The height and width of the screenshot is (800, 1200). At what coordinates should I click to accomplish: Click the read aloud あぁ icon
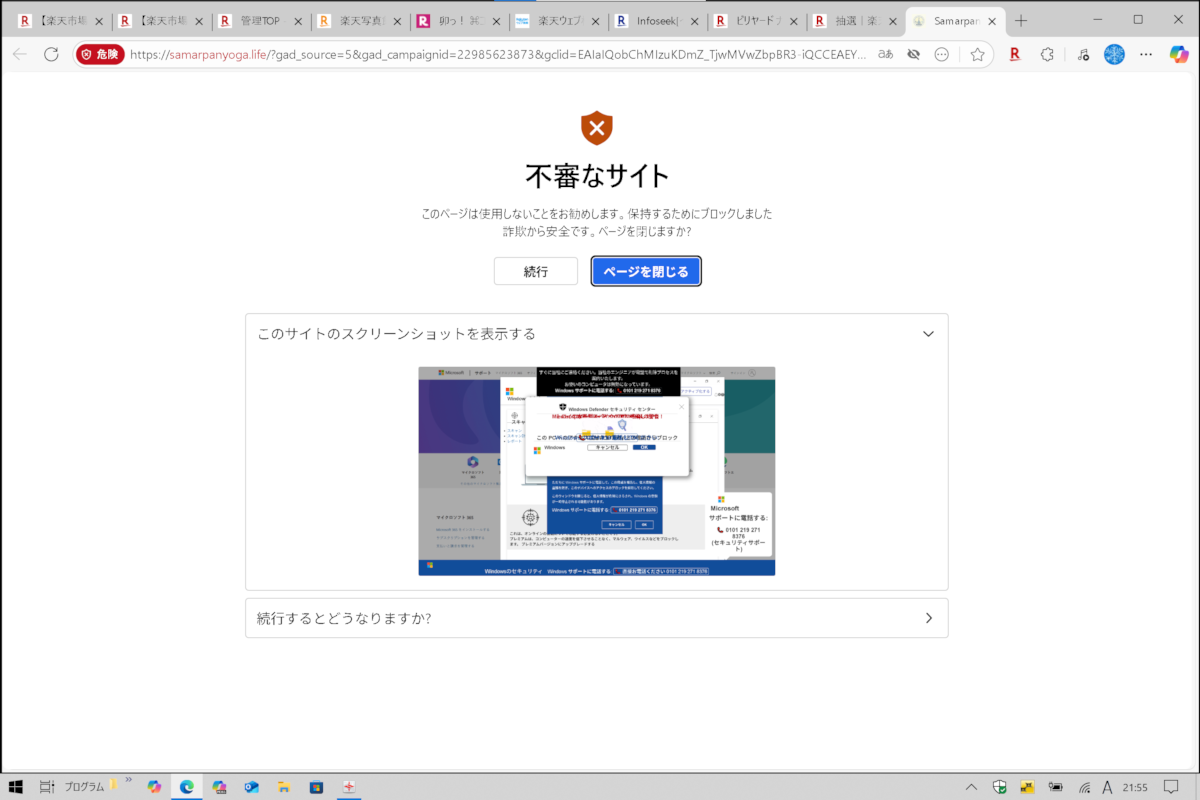[x=885, y=55]
